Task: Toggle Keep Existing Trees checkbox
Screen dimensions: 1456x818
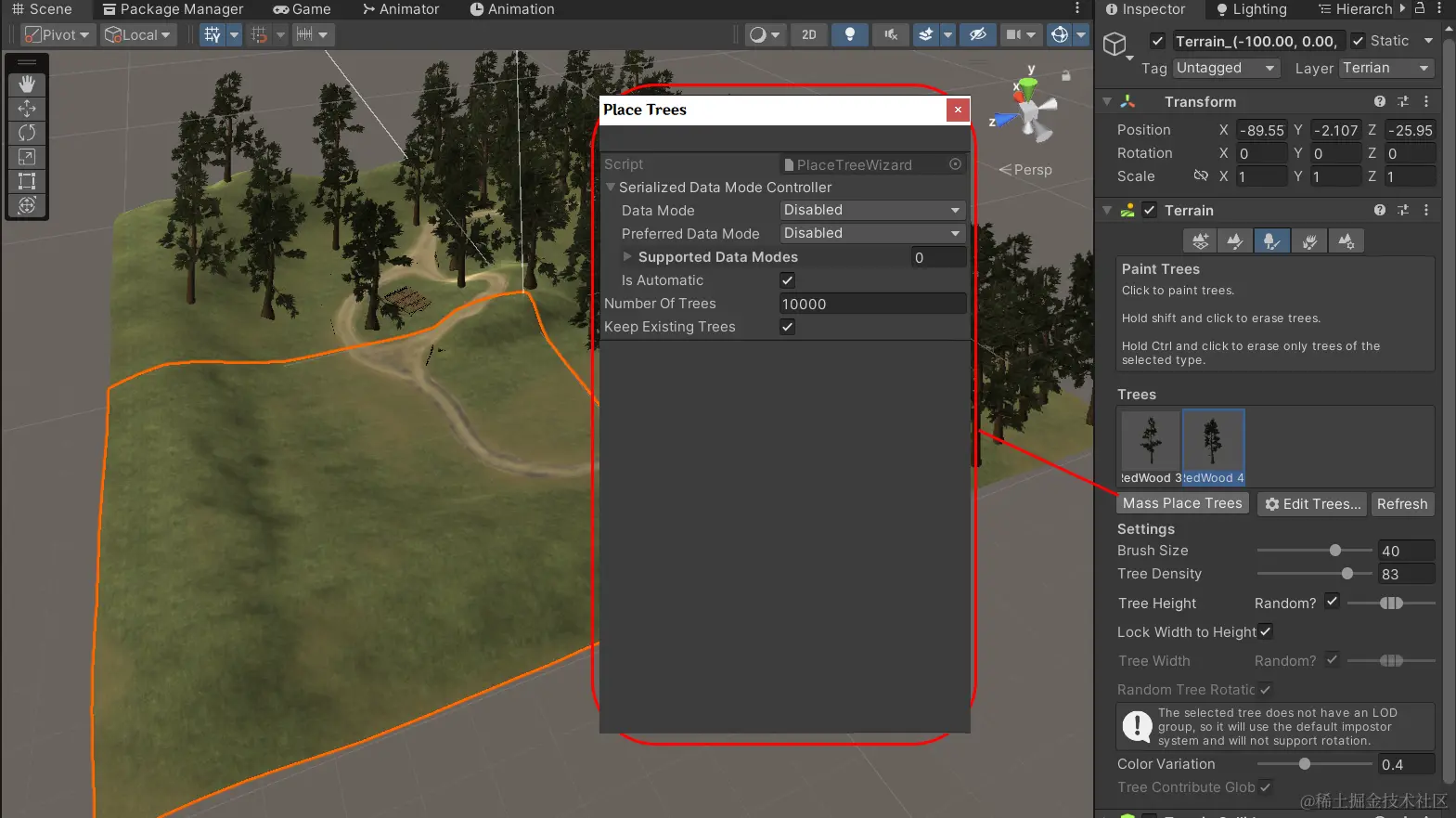Action: pyautogui.click(x=787, y=327)
